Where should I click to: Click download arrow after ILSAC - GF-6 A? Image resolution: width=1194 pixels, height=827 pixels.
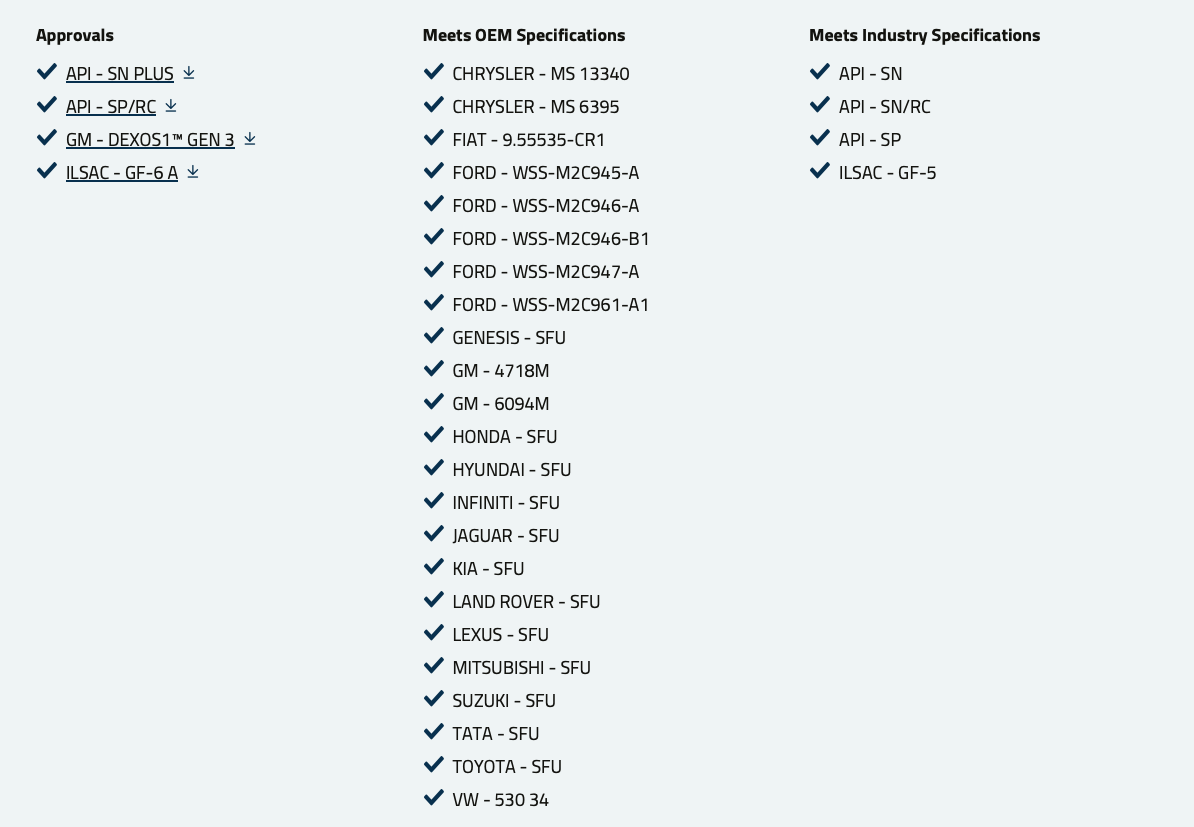(193, 172)
